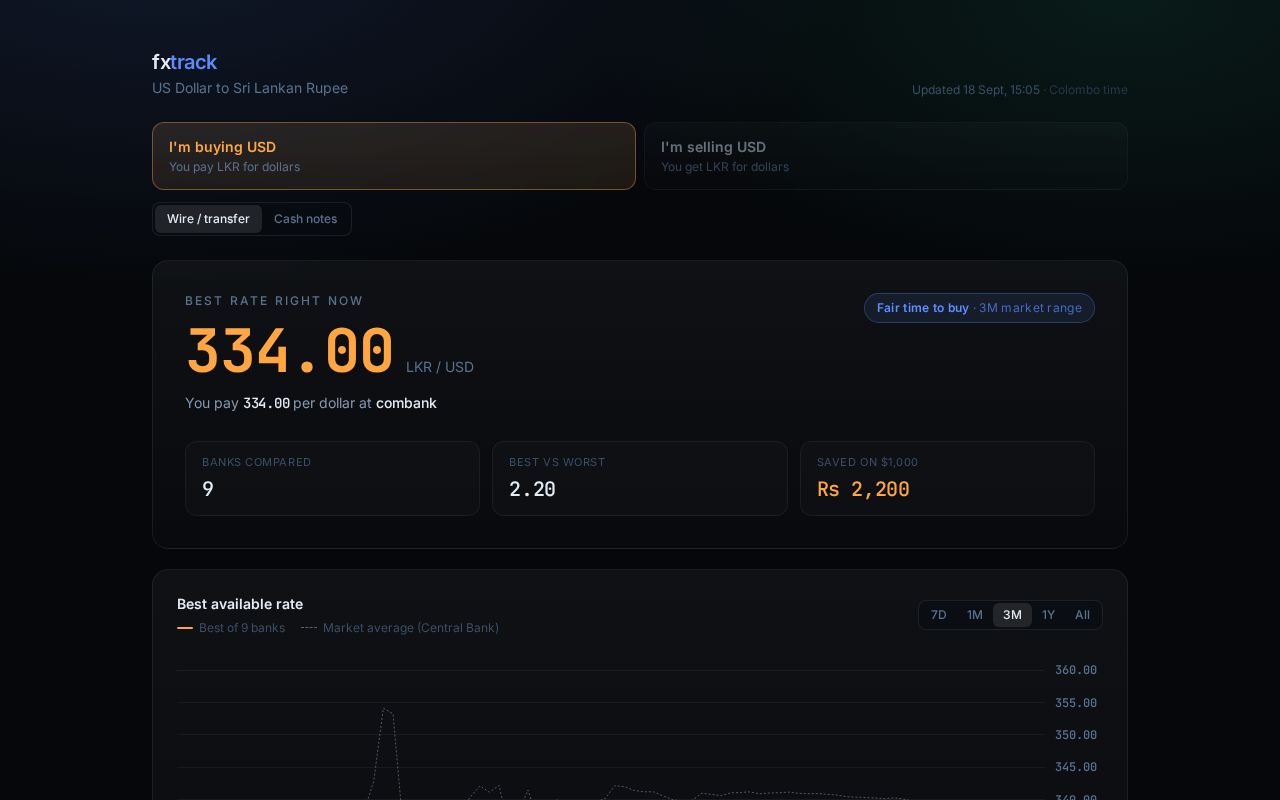Image resolution: width=1280 pixels, height=800 pixels.
Task: Click the Best vs Worst stat card
Action: [x=640, y=478]
